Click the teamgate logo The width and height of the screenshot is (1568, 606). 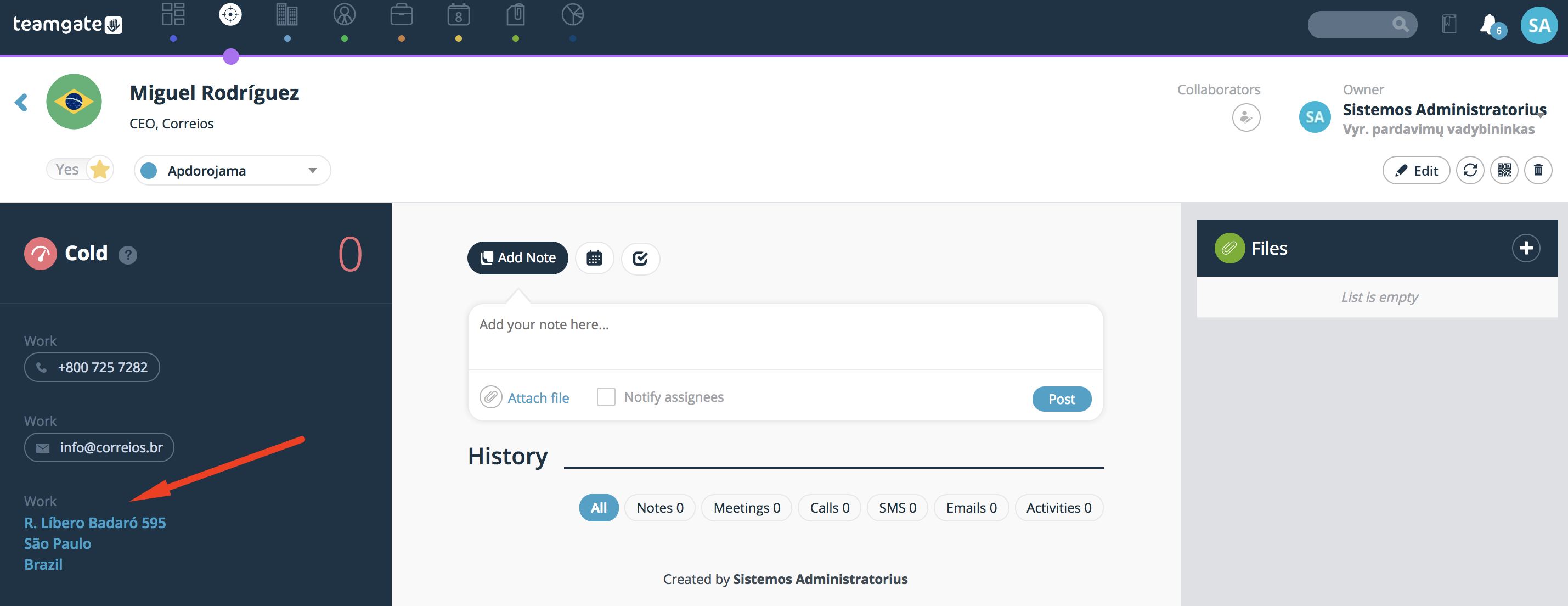coord(67,24)
